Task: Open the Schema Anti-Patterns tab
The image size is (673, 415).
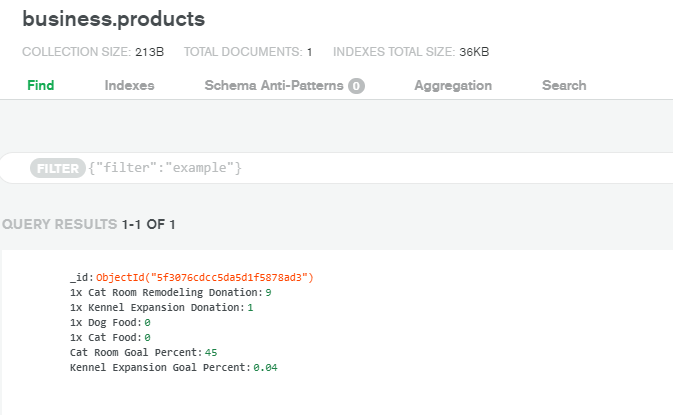Action: point(274,86)
